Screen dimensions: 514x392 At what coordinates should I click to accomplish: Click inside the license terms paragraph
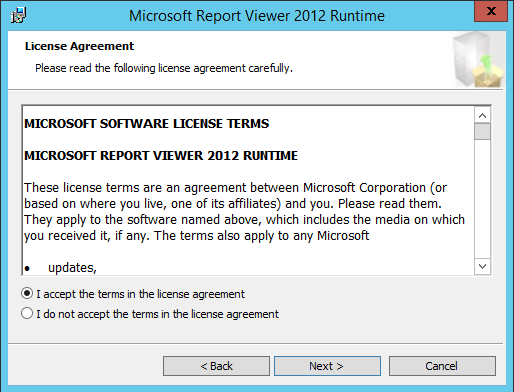pos(244,212)
